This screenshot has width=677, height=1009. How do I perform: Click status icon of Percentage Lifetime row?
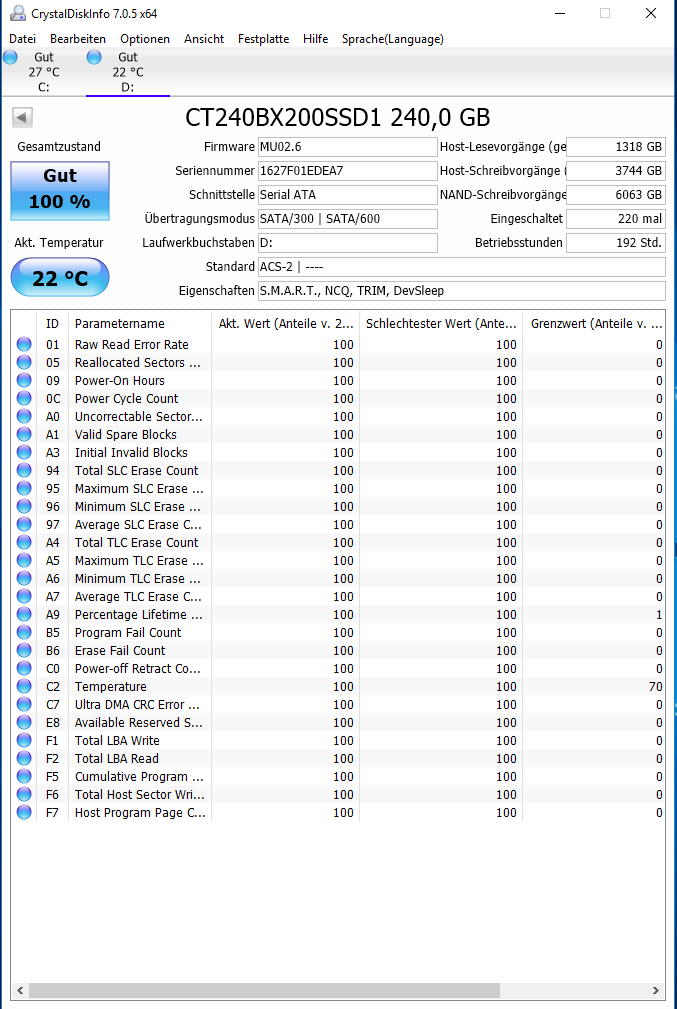click(24, 615)
